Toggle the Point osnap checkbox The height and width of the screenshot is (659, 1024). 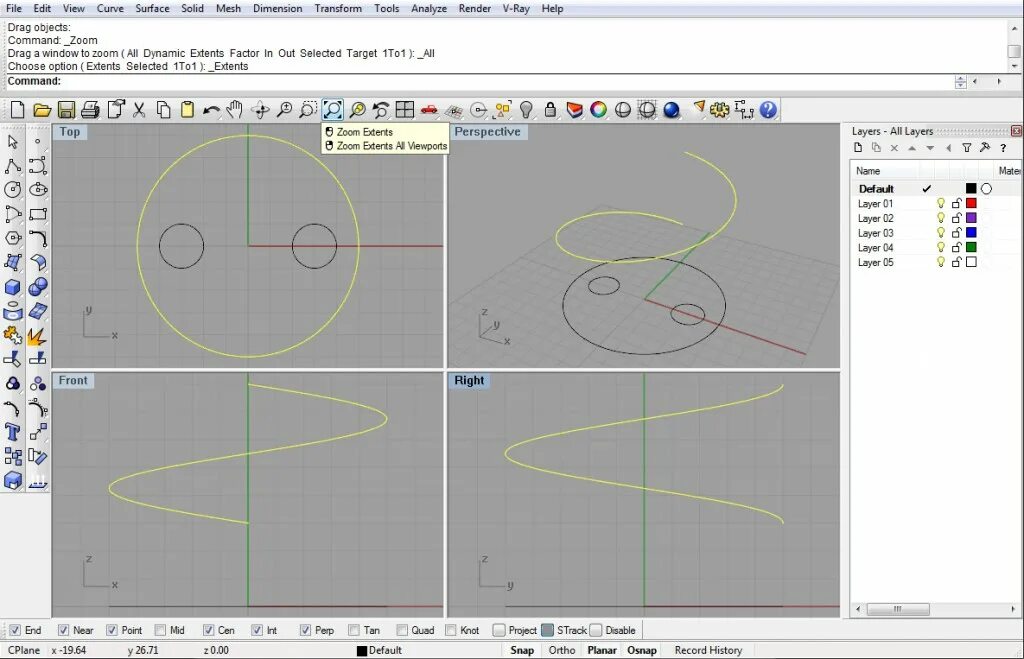pyautogui.click(x=112, y=630)
